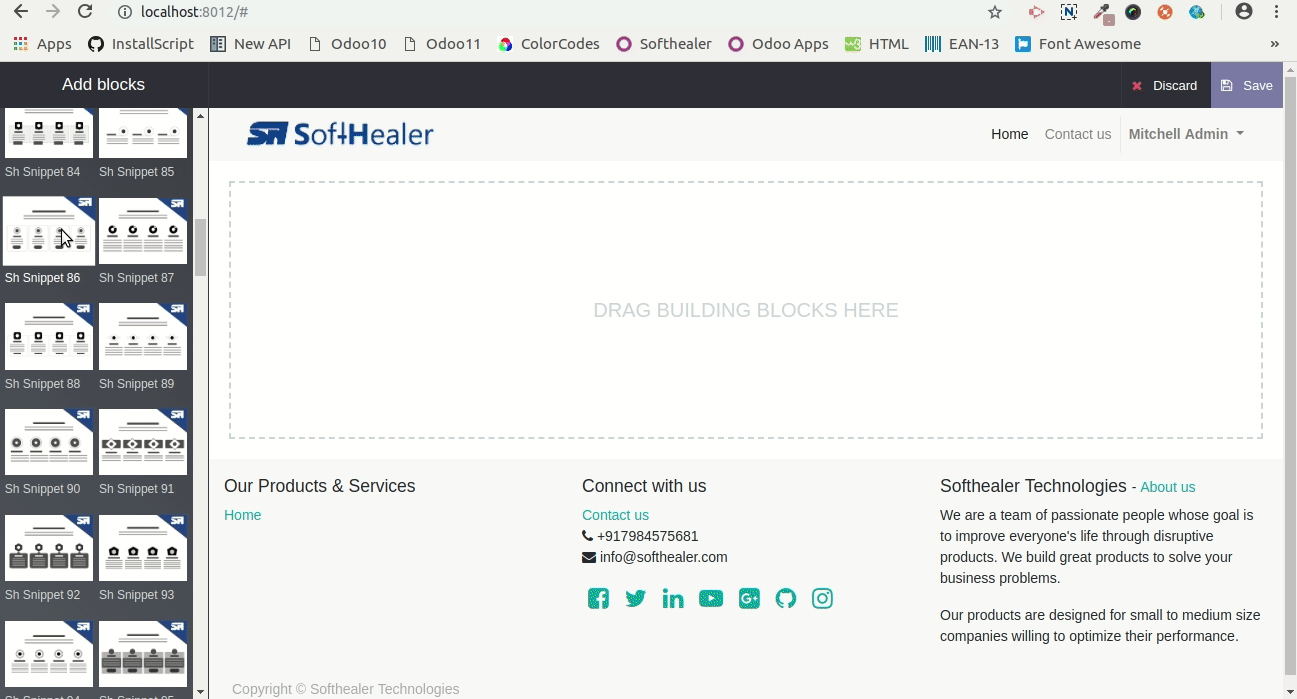1297x699 pixels.
Task: Click the info@softhealer.com email text
Action: [663, 557]
